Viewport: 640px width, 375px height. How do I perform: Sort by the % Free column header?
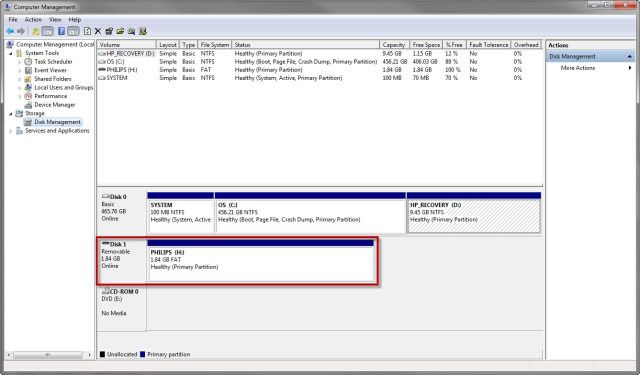[x=454, y=44]
